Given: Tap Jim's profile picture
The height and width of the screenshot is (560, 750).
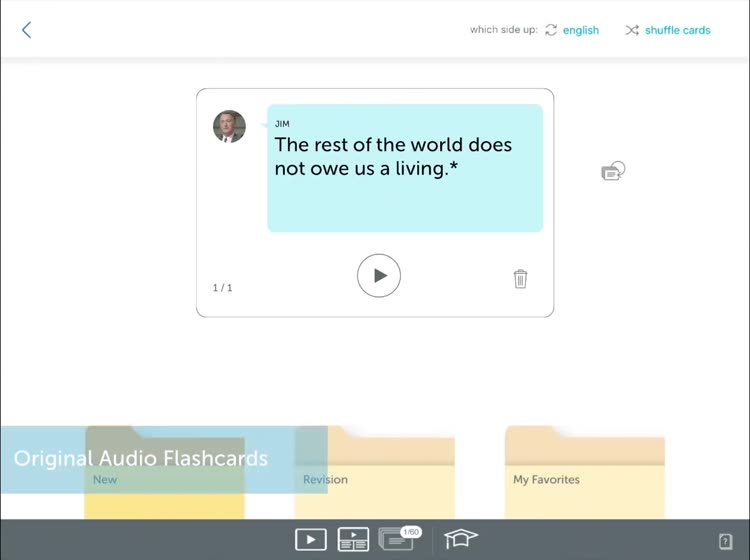Looking at the screenshot, I should click(x=229, y=127).
